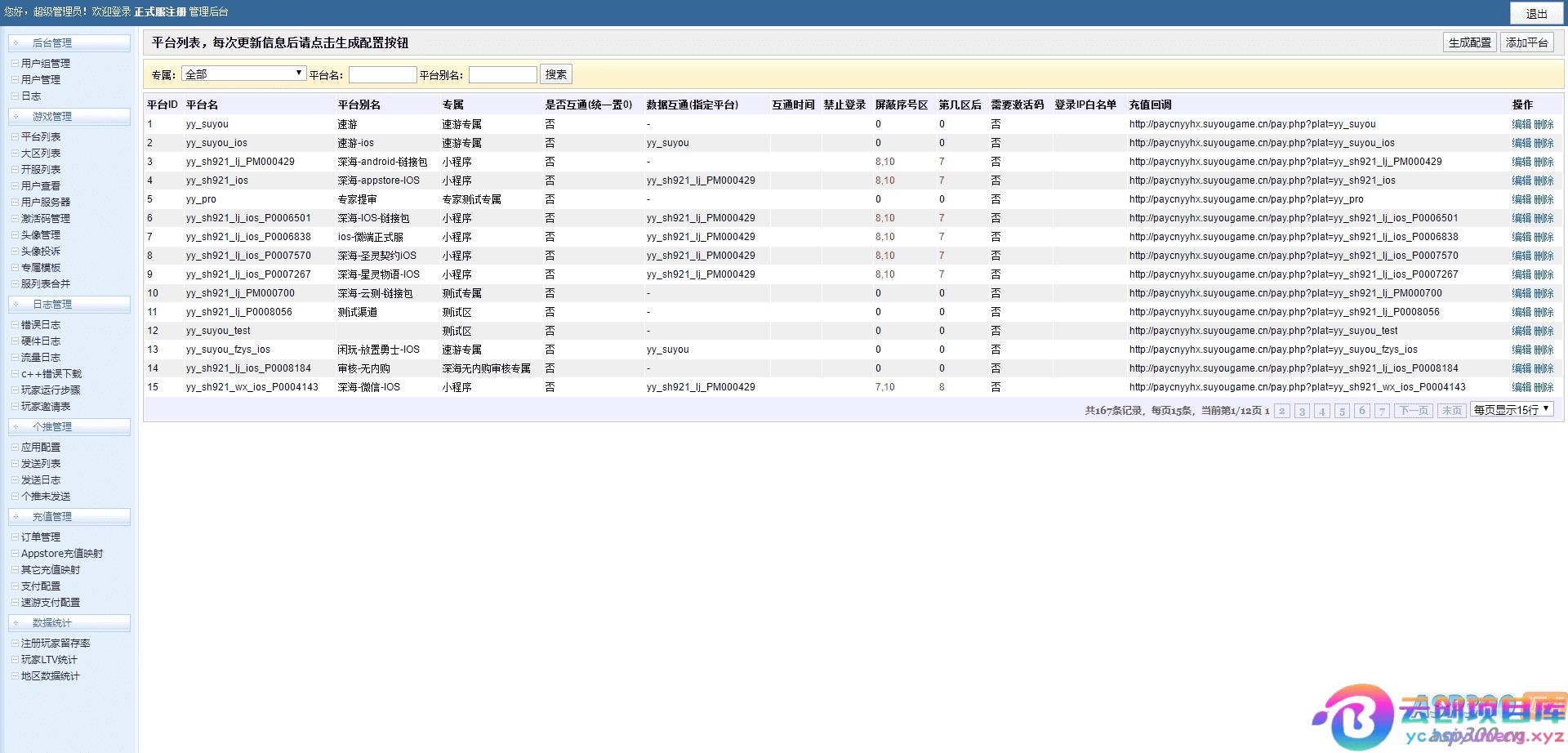Open 错误日志 in the sidebar
Viewport: 1568px width, 753px height.
click(x=41, y=325)
